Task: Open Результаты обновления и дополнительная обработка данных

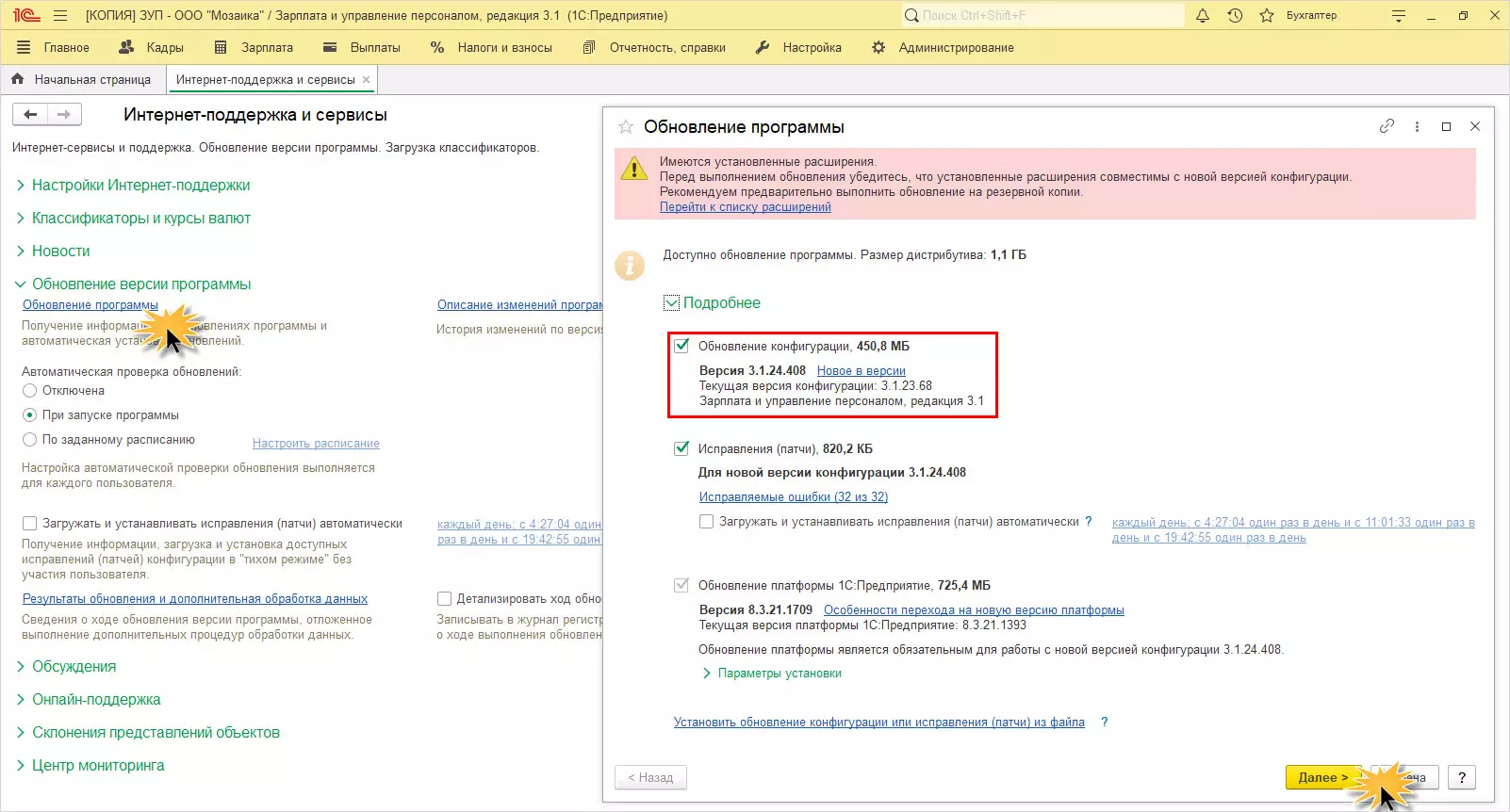Action: 195,599
